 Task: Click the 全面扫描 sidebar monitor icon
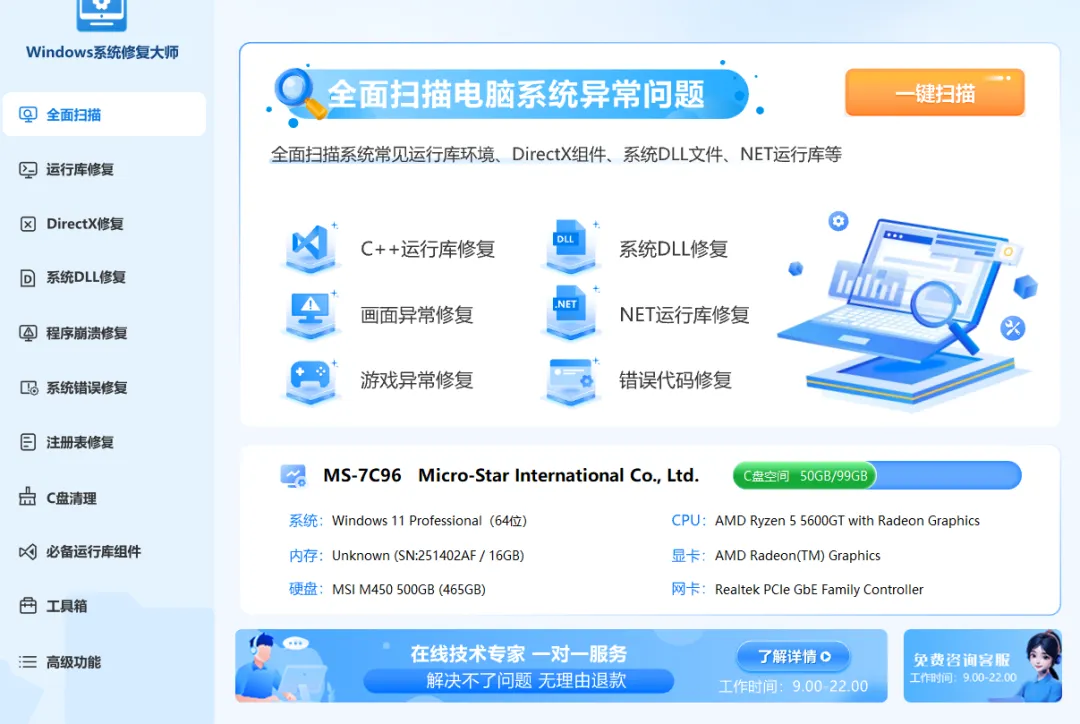pos(28,114)
